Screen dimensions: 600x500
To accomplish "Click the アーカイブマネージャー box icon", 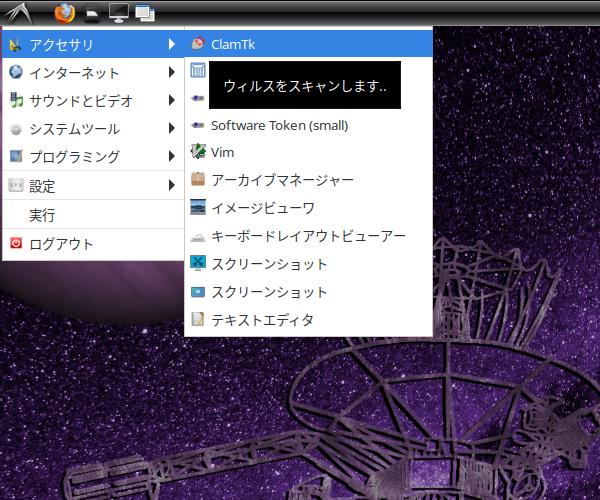I will pos(198,179).
